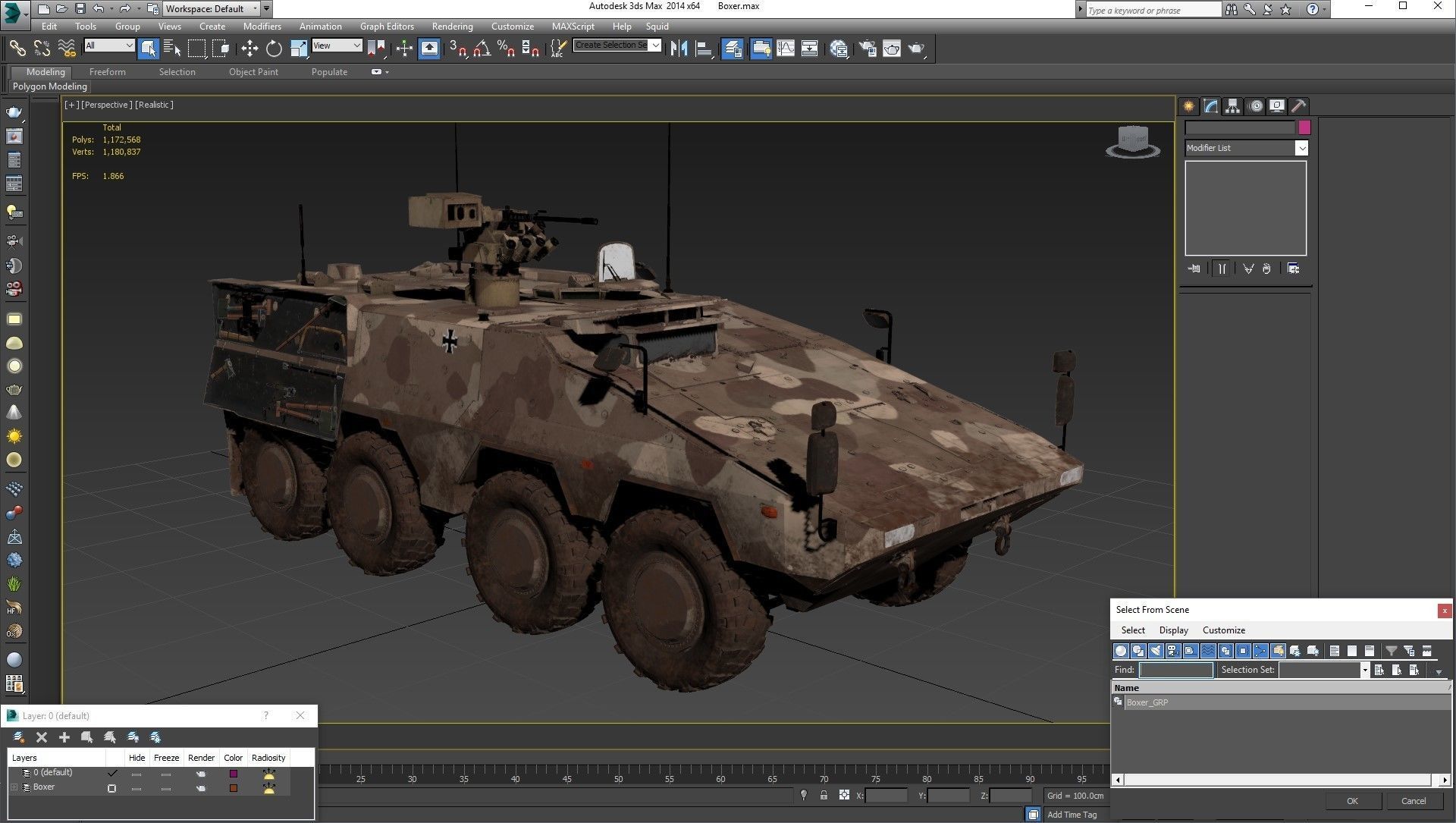Open the Modifiers menu
The height and width of the screenshot is (823, 1456).
click(x=262, y=26)
